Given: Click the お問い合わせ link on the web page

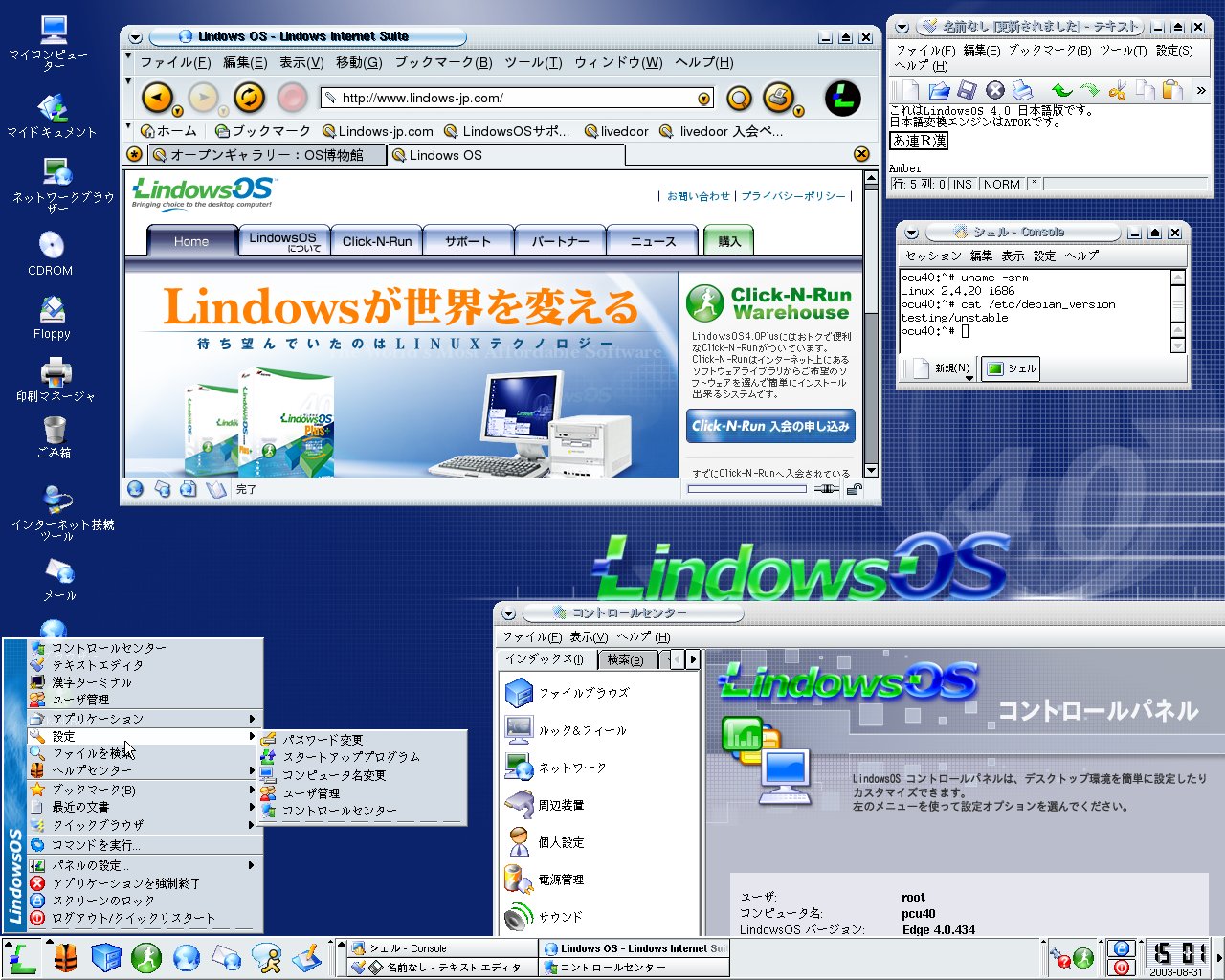Looking at the screenshot, I should 699,196.
